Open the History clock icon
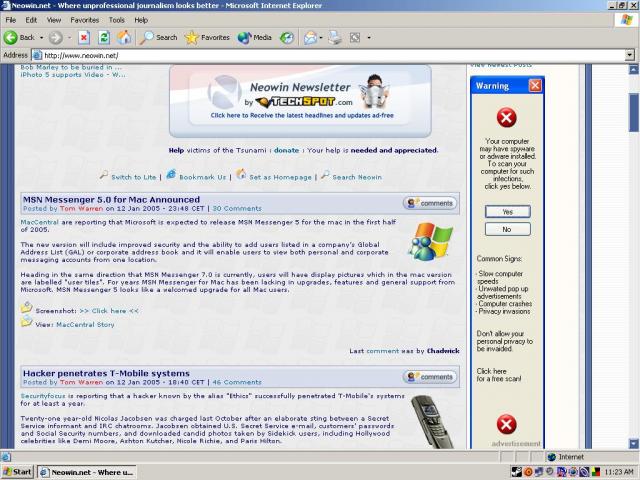 [287, 38]
